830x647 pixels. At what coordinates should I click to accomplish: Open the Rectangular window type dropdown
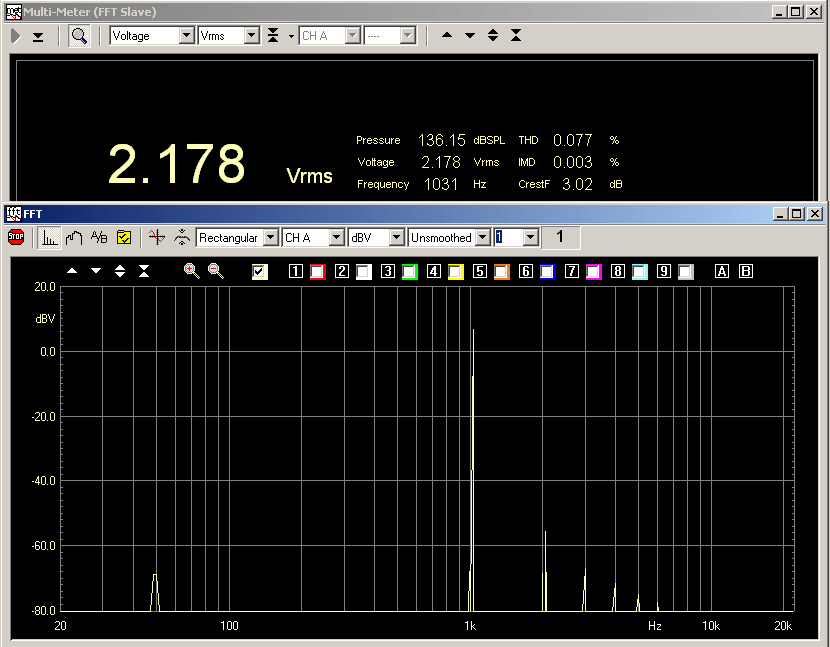270,238
